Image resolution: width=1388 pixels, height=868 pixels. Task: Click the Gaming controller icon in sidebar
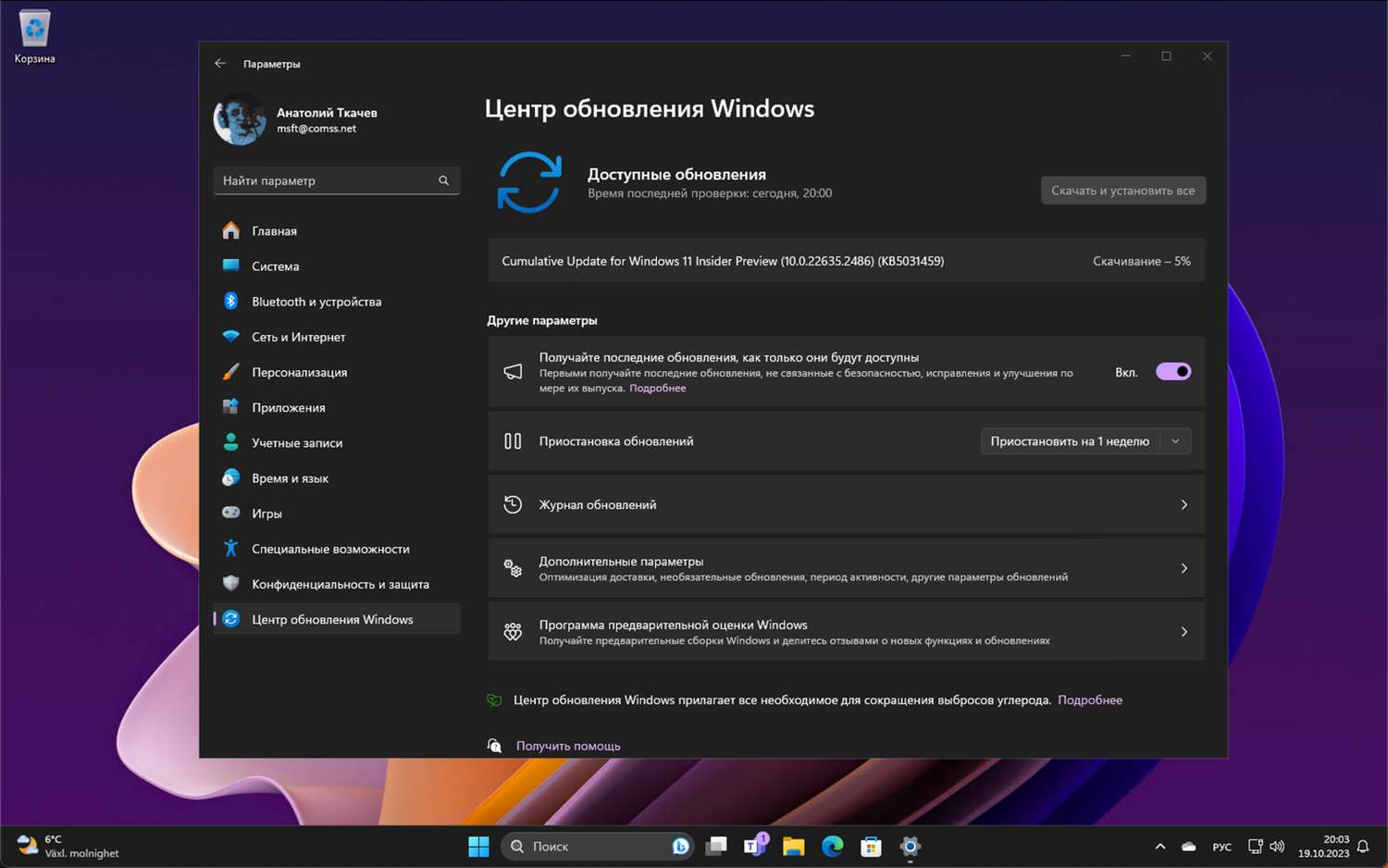(x=231, y=513)
